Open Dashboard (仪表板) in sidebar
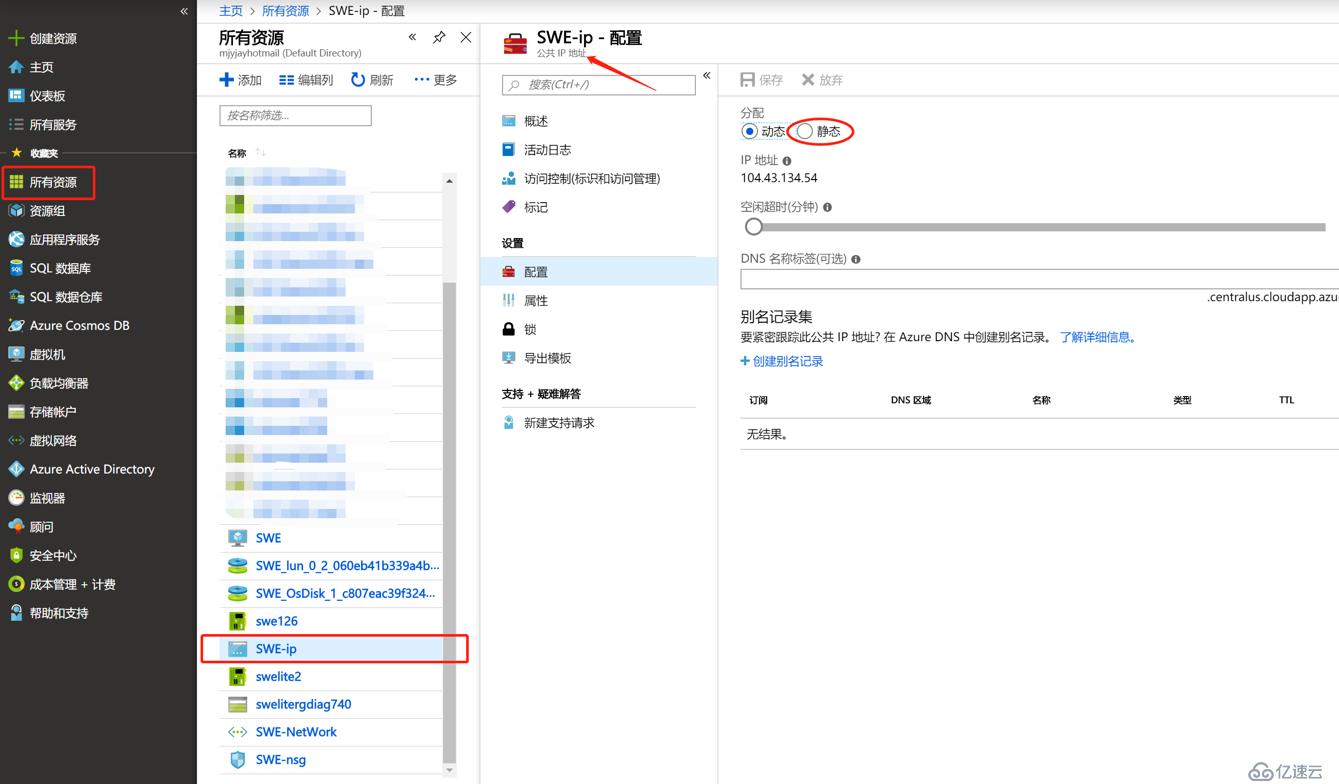1339x784 pixels. pyautogui.click(x=47, y=96)
